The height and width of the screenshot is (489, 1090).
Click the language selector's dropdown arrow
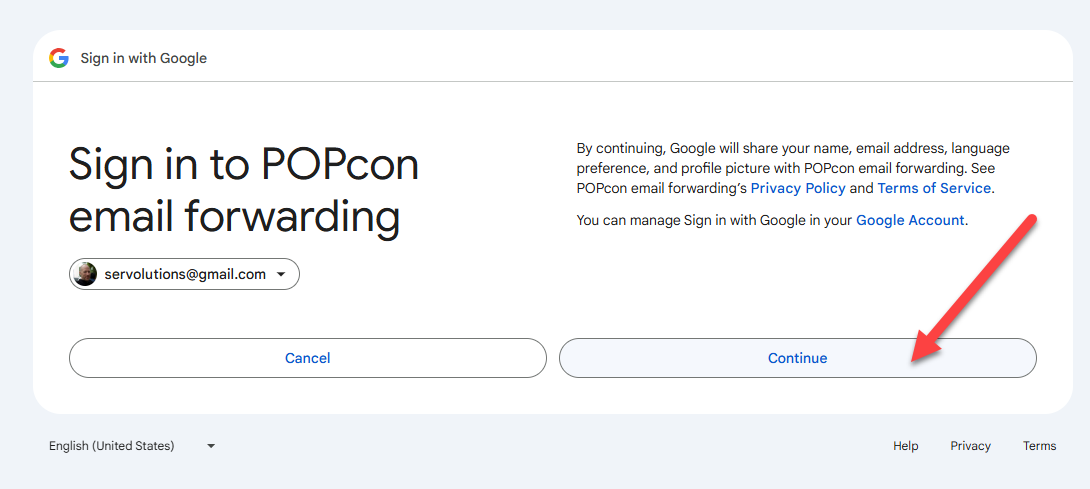[211, 446]
